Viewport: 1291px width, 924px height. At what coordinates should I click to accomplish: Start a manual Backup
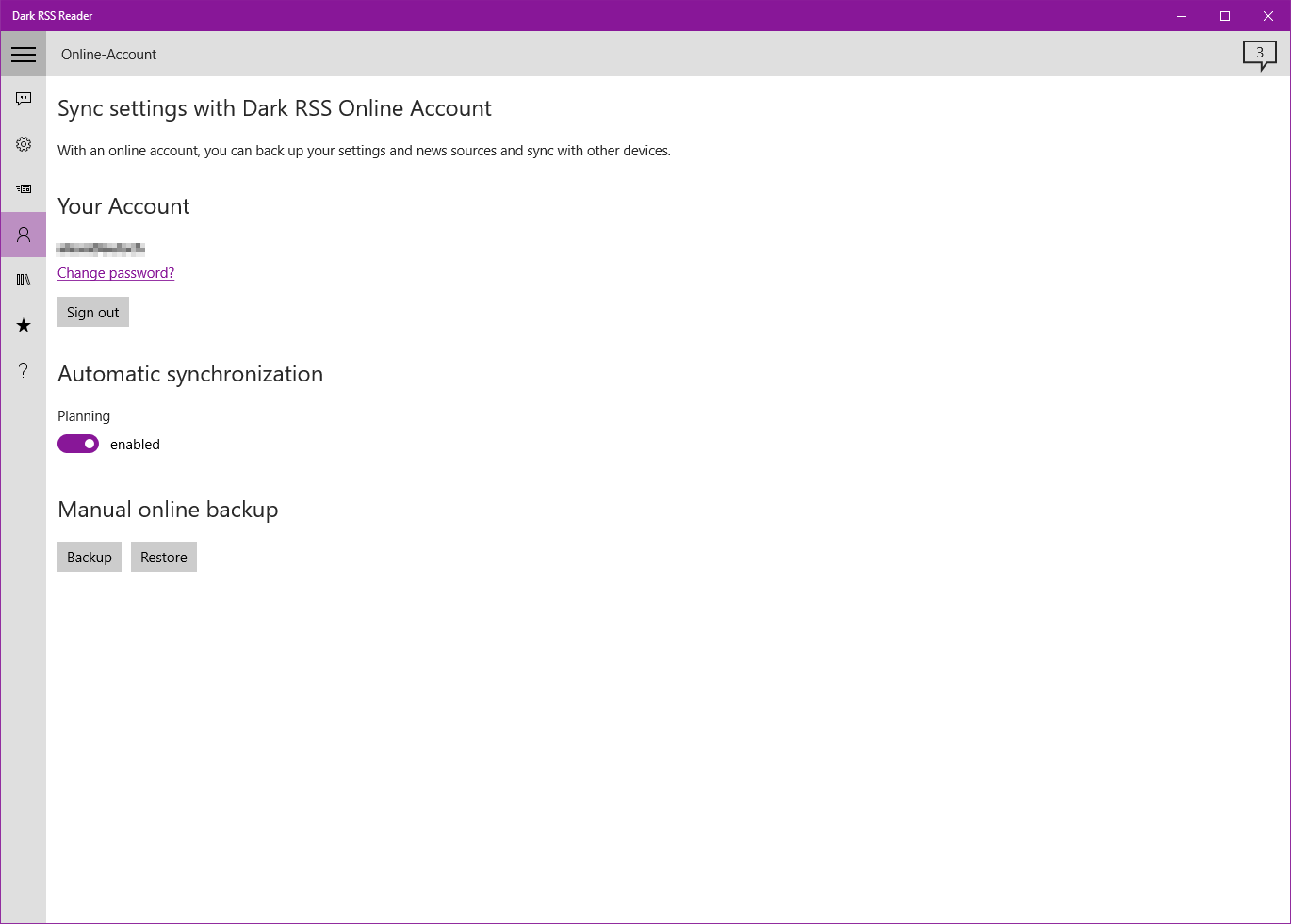[x=89, y=556]
